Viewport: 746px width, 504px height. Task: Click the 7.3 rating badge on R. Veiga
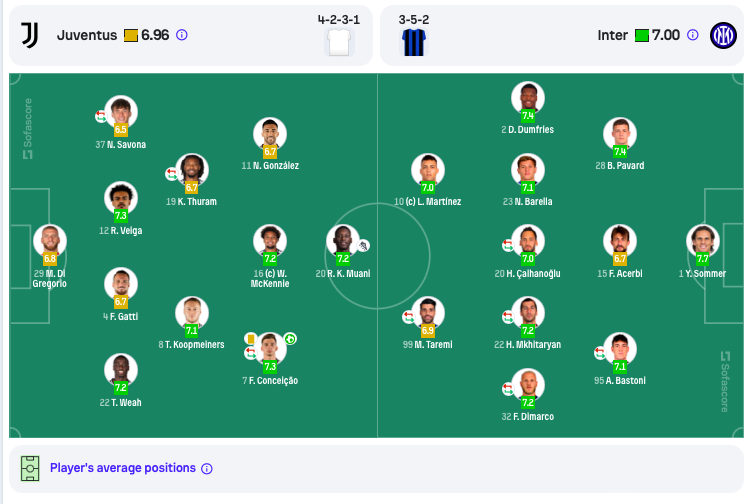(x=121, y=216)
